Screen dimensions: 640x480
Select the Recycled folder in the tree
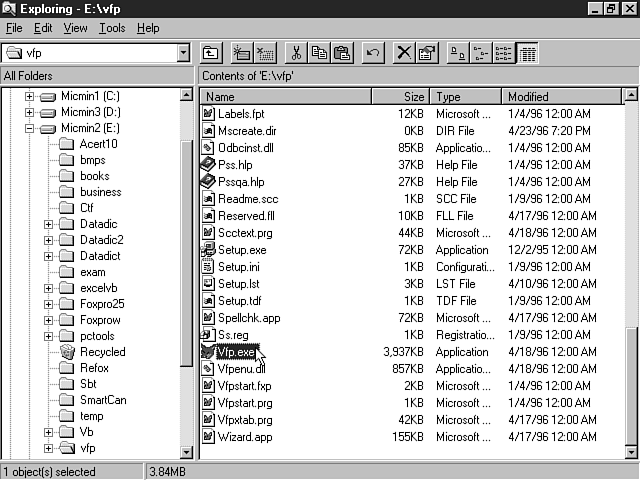tap(102, 352)
